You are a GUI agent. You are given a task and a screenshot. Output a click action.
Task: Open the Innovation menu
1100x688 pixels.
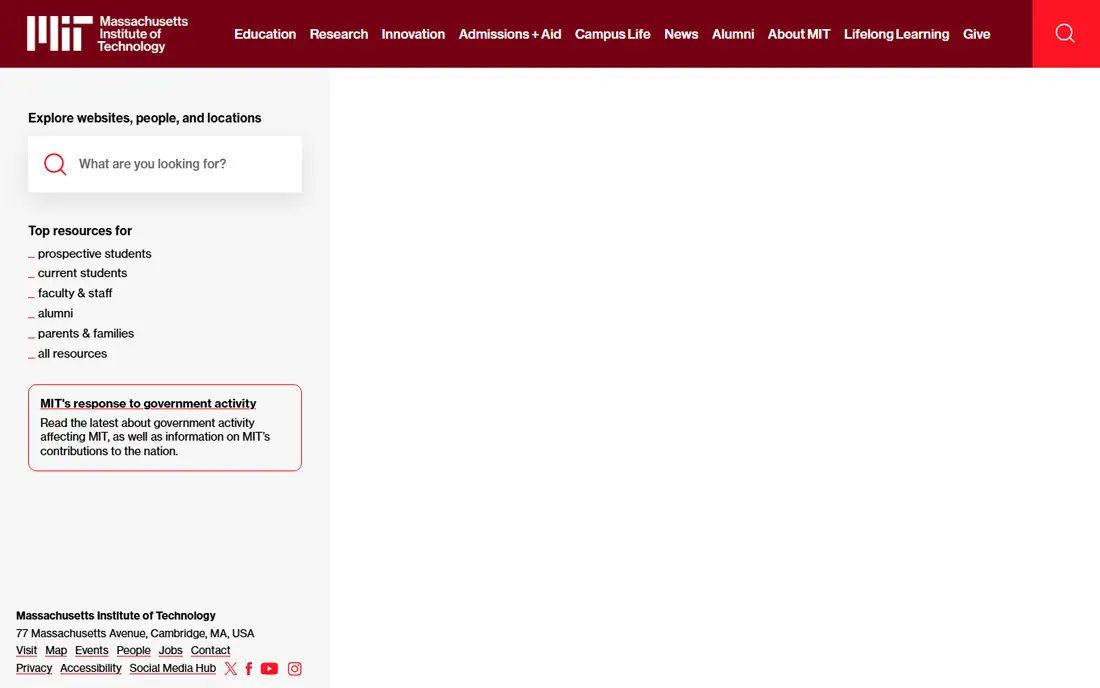(x=413, y=34)
